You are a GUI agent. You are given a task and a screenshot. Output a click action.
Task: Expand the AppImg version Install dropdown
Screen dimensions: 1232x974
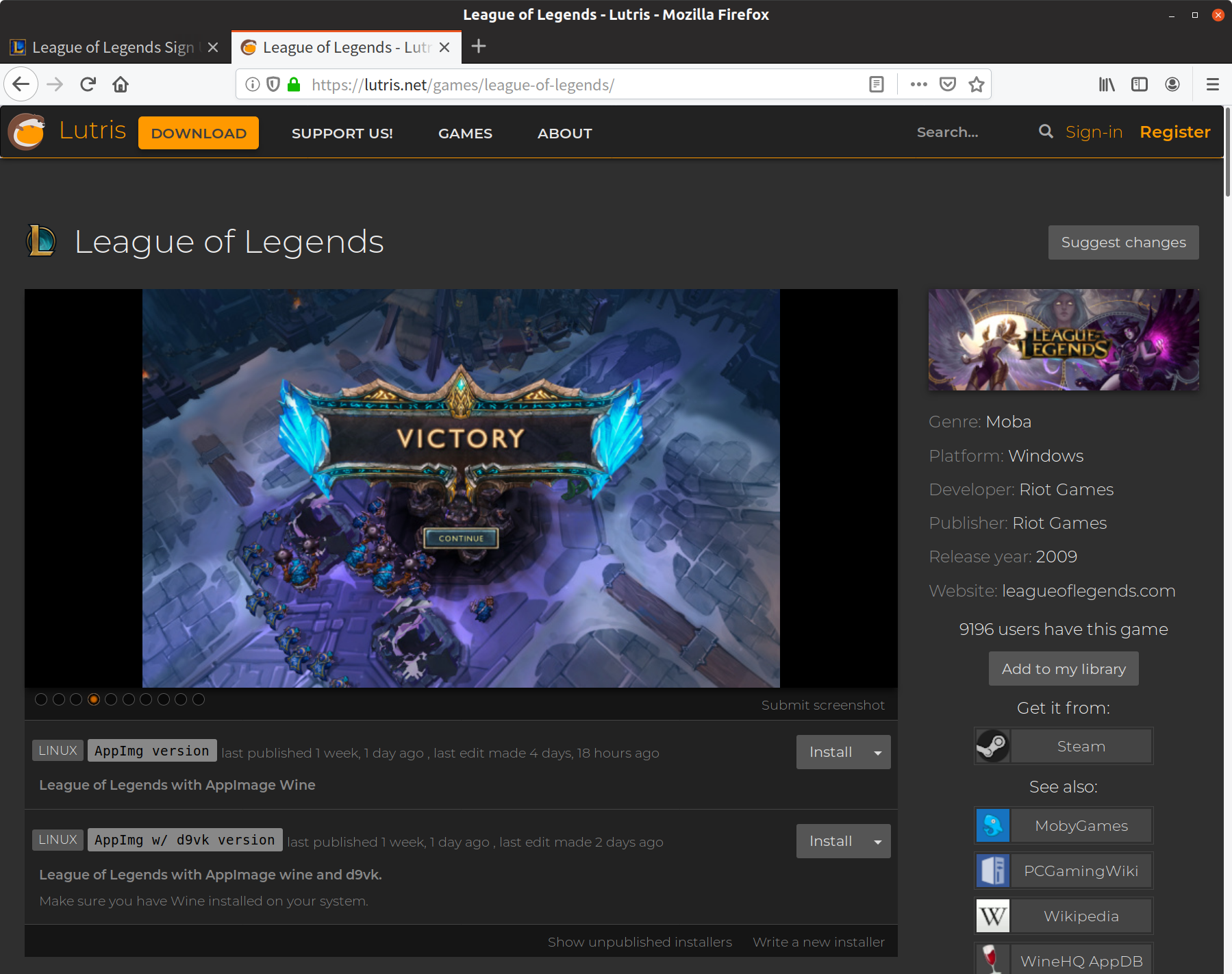(877, 751)
